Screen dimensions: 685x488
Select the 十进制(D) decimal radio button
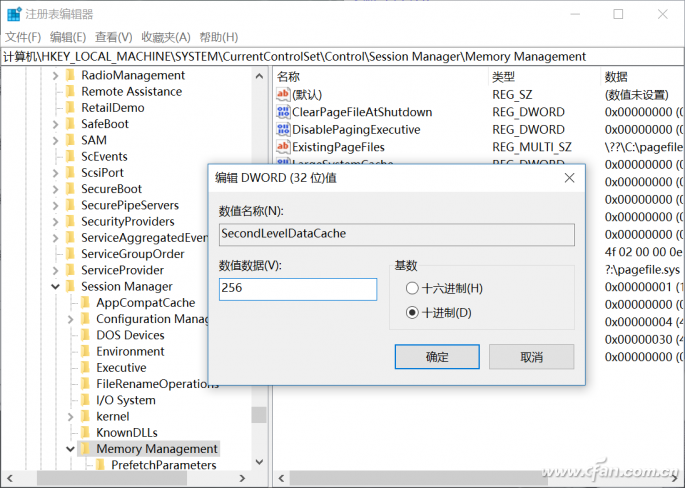pos(412,313)
